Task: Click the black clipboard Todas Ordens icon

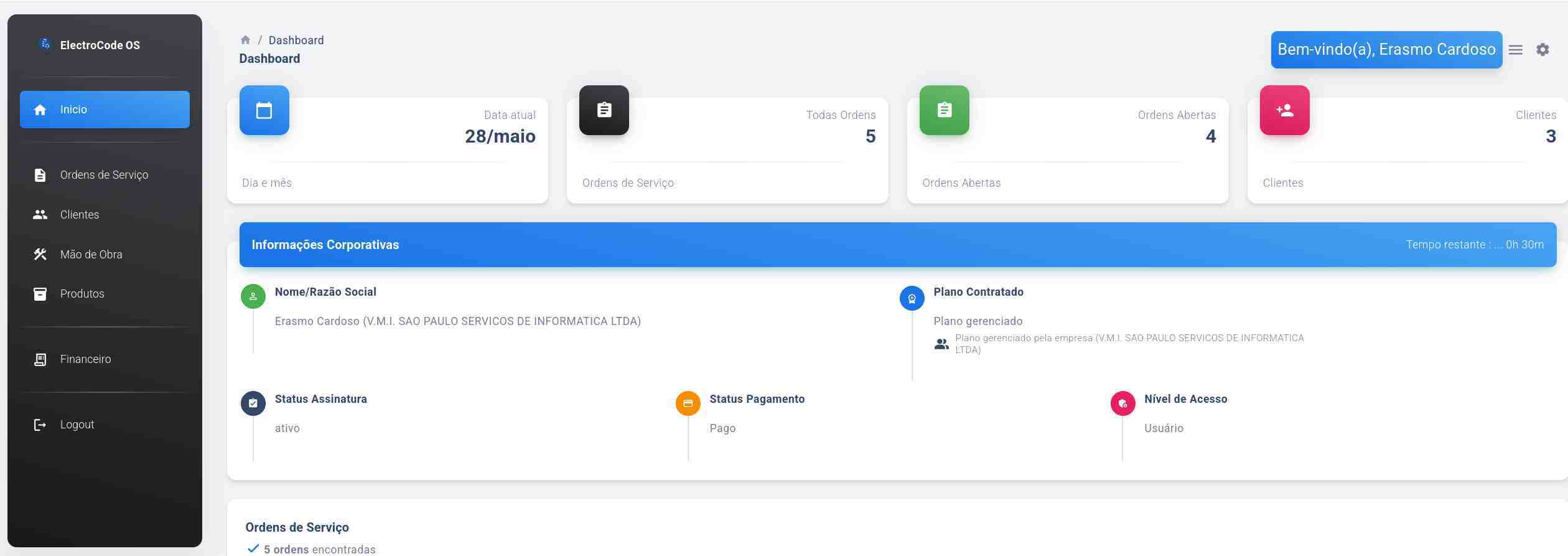Action: click(x=604, y=110)
